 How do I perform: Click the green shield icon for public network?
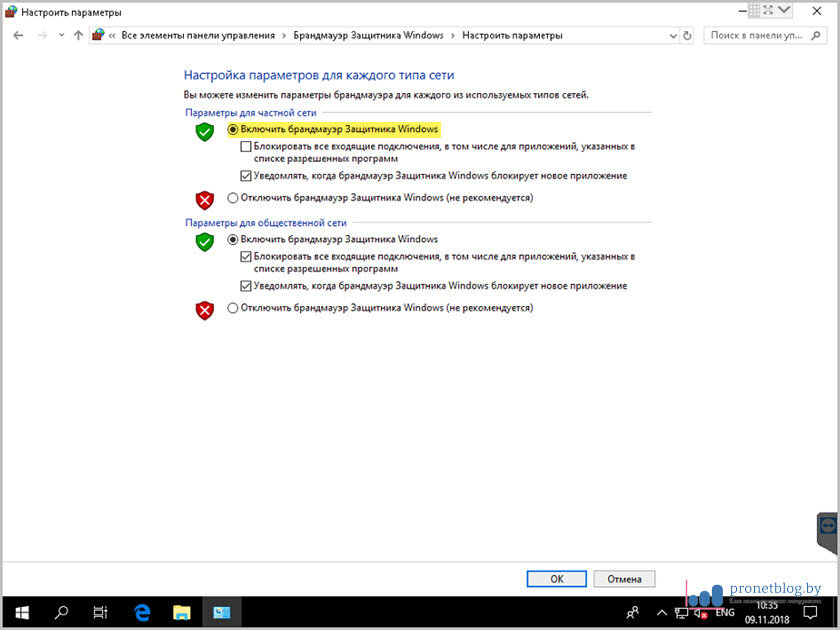[x=204, y=241]
